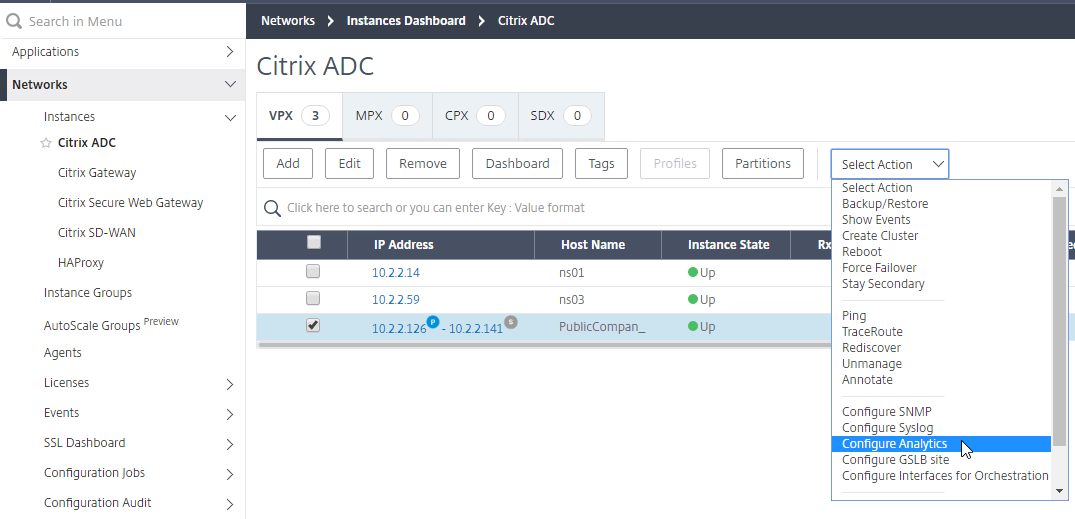Click the gray S badge on 10.2.2.141
Viewport: 1075px width, 519px height.
click(511, 321)
